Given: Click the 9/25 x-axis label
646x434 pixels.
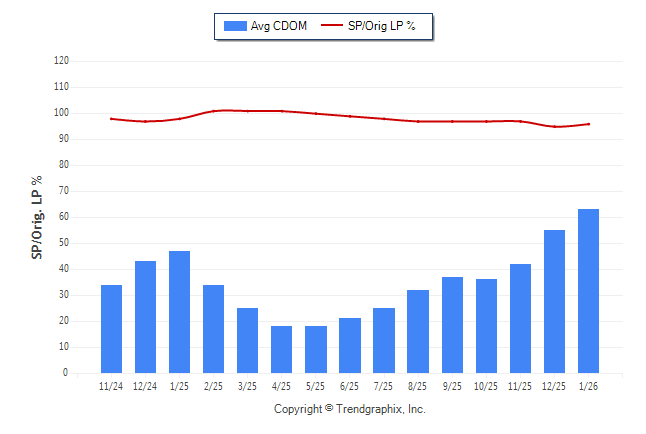Looking at the screenshot, I should (x=452, y=385).
